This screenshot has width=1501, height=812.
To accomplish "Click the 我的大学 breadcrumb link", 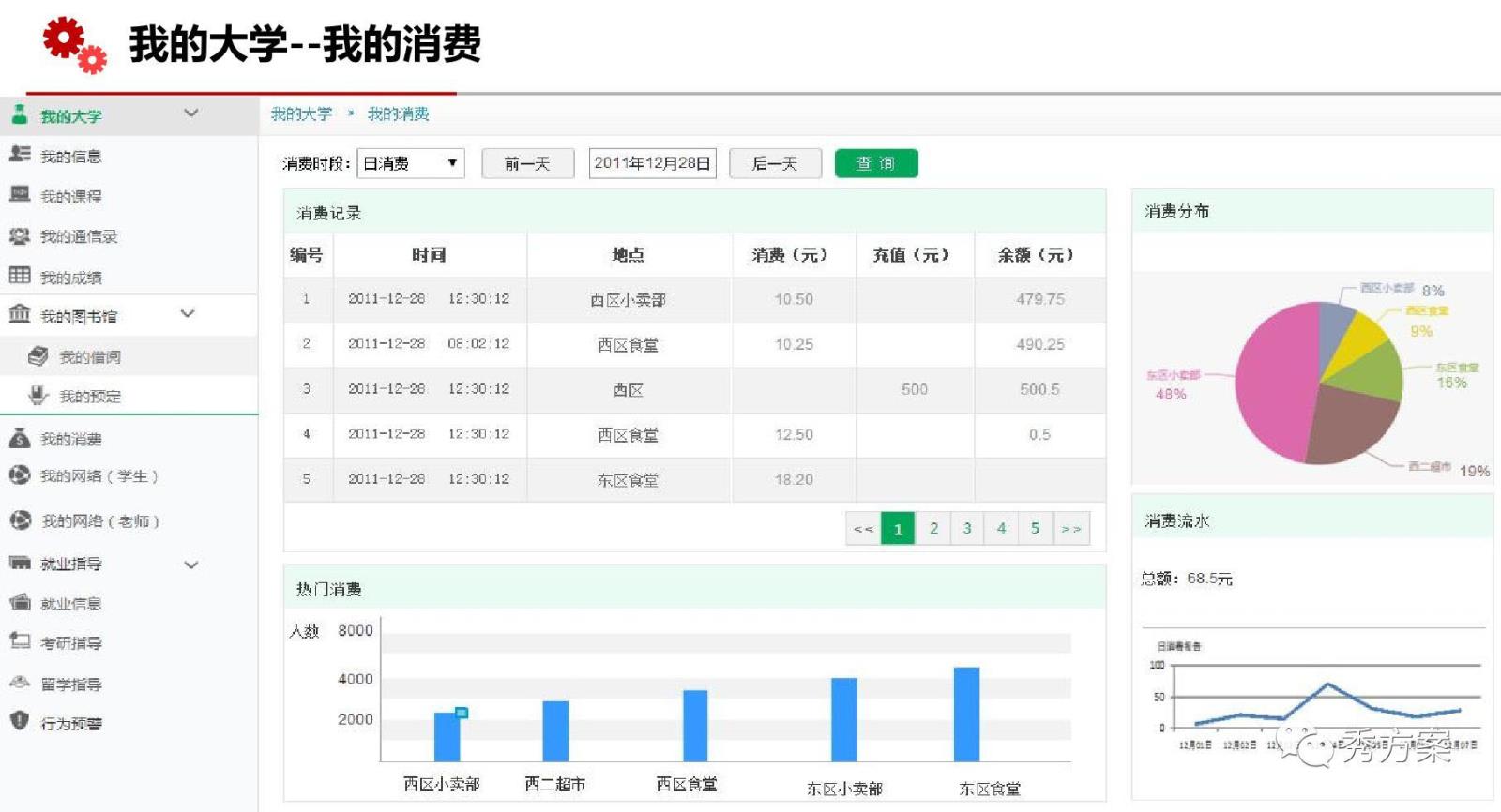I will pos(301,114).
